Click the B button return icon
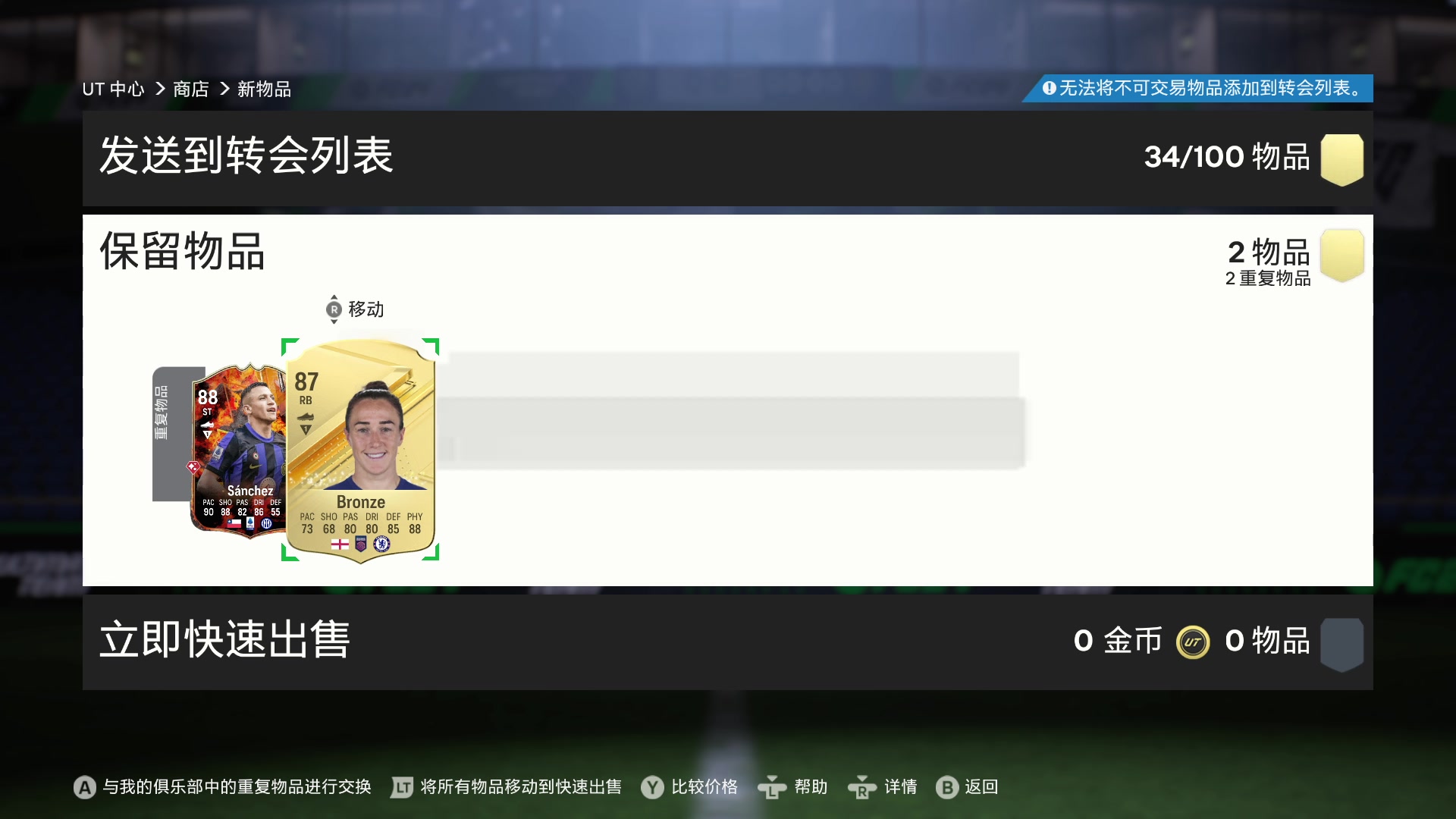Image resolution: width=1456 pixels, height=819 pixels. [947, 787]
